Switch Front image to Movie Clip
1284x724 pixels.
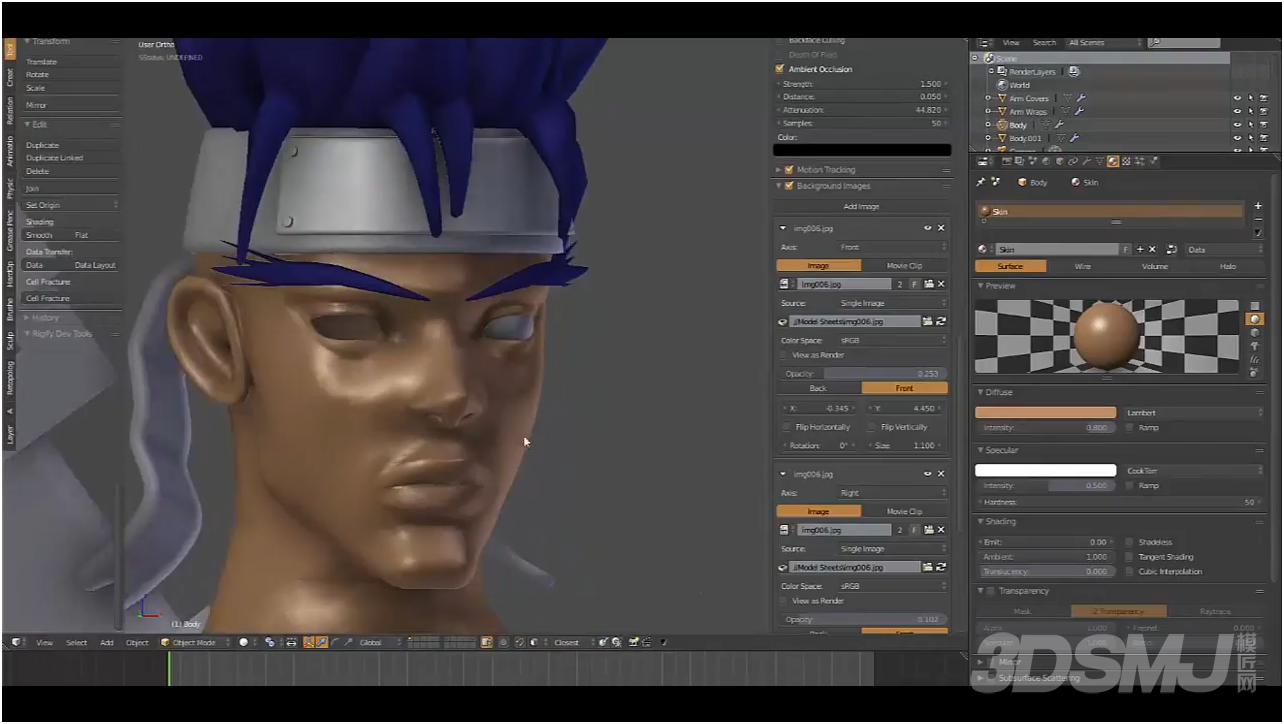click(x=905, y=266)
